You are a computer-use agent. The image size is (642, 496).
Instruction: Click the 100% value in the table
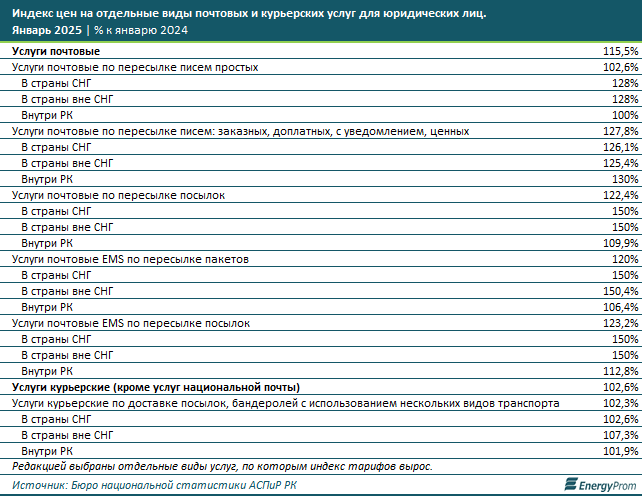coord(624,115)
